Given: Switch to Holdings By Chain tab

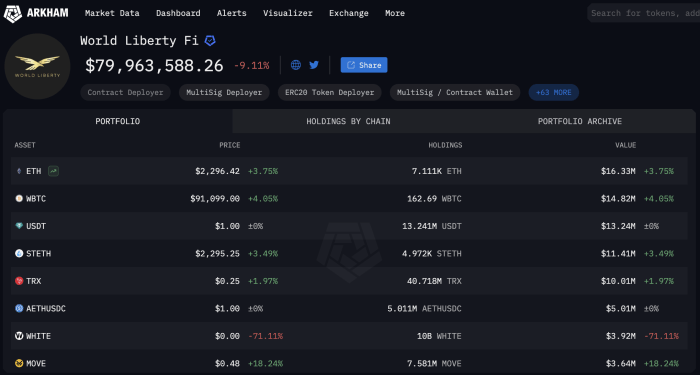Looking at the screenshot, I should pos(348,121).
